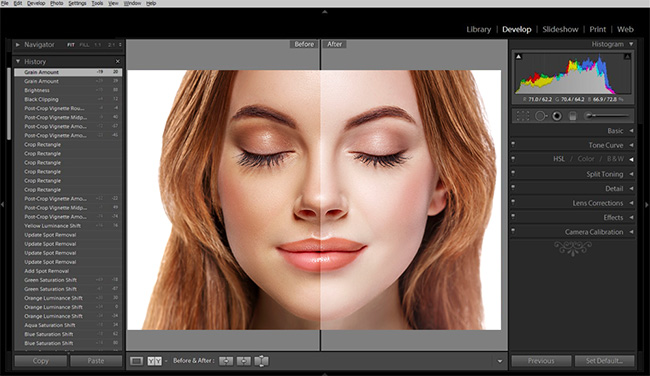Select the Spot Removal tool
The image size is (650, 376).
540,116
